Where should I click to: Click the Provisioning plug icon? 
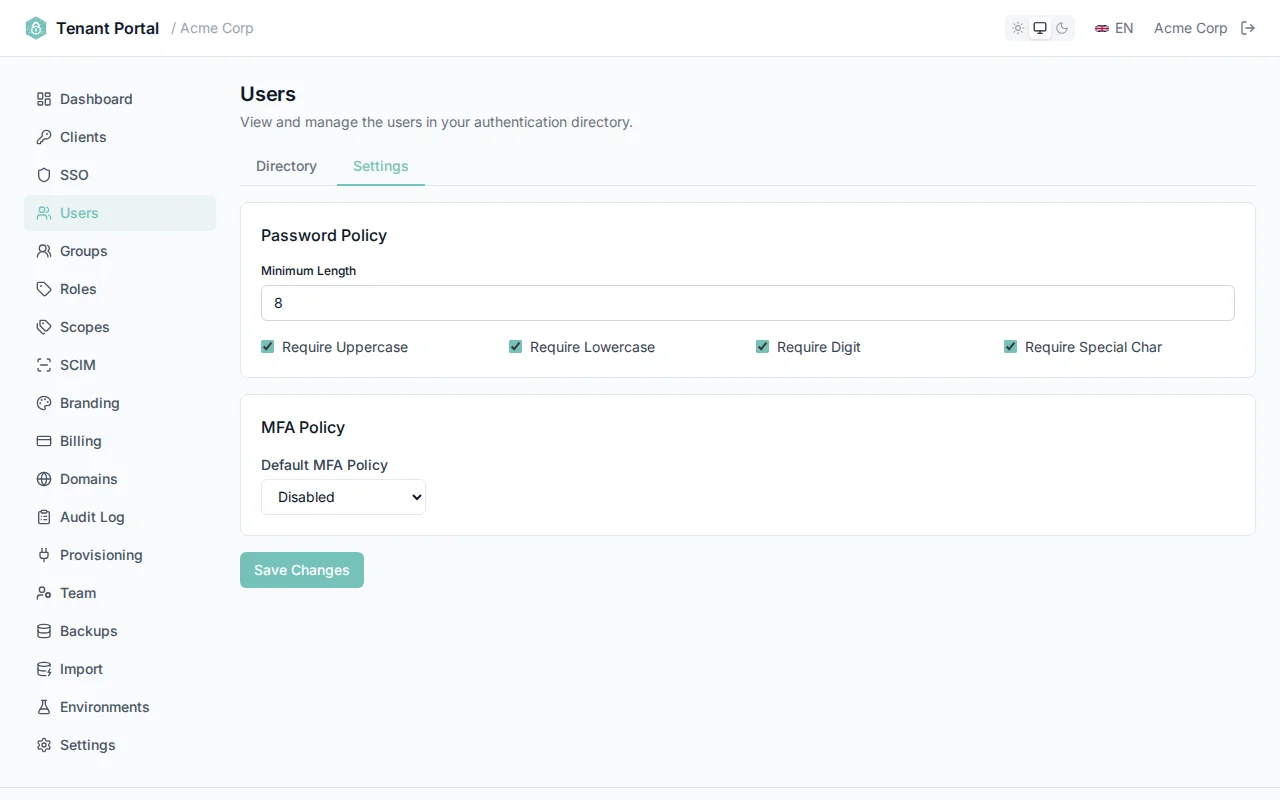44,555
